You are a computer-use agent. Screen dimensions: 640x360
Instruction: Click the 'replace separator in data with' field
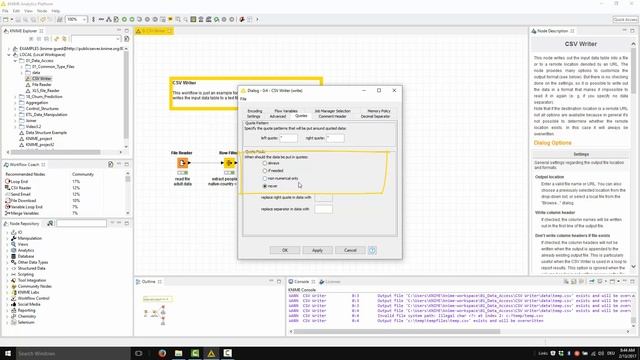[323, 209]
